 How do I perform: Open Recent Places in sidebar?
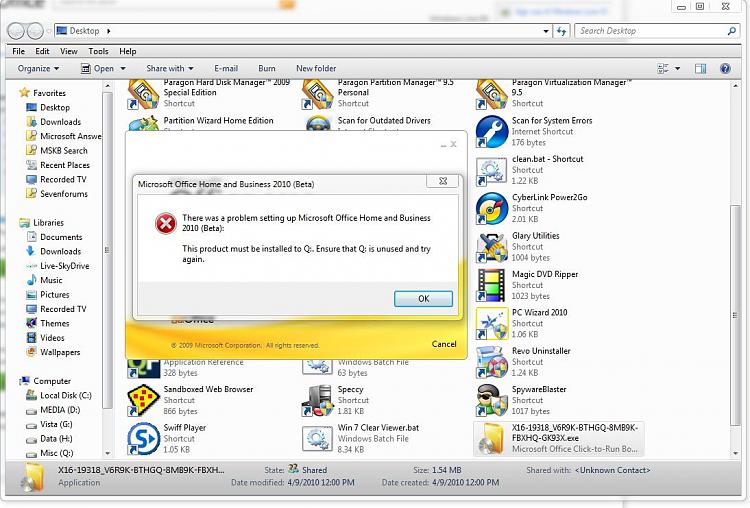tap(65, 165)
